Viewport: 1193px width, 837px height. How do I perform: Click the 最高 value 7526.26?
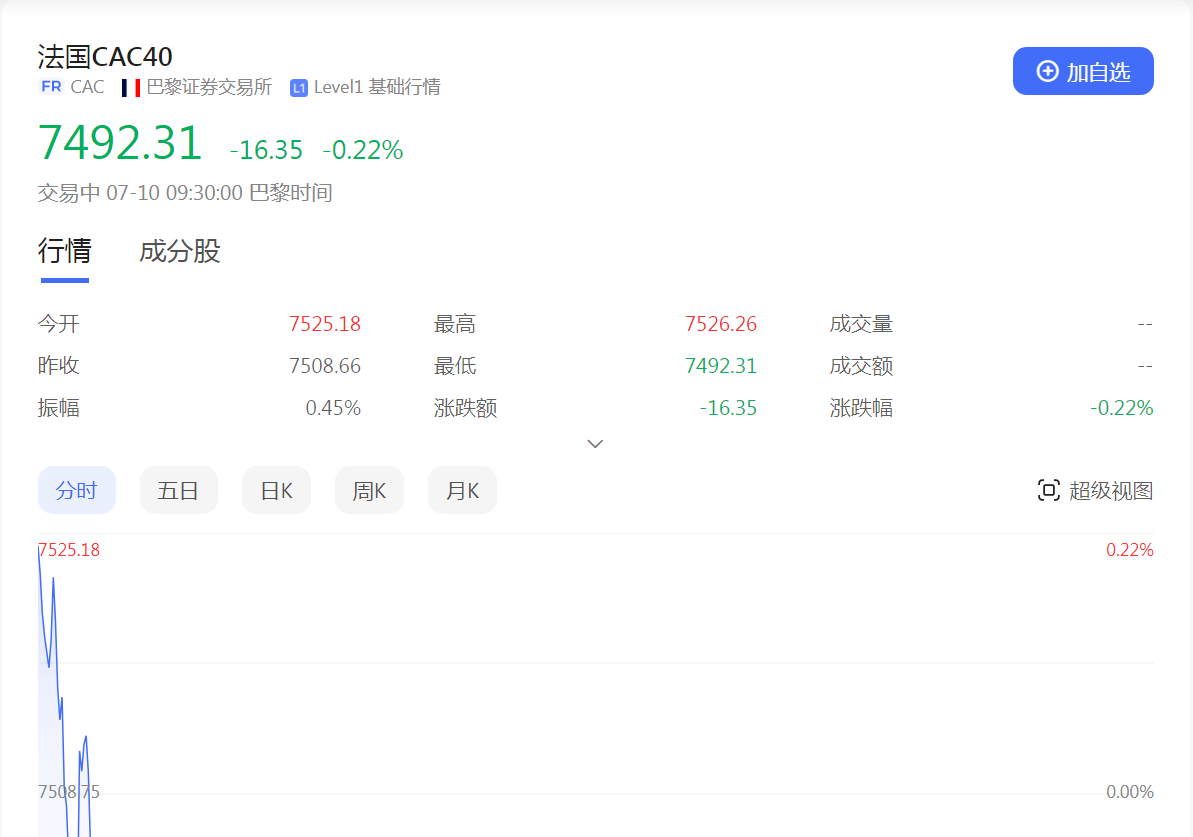720,324
